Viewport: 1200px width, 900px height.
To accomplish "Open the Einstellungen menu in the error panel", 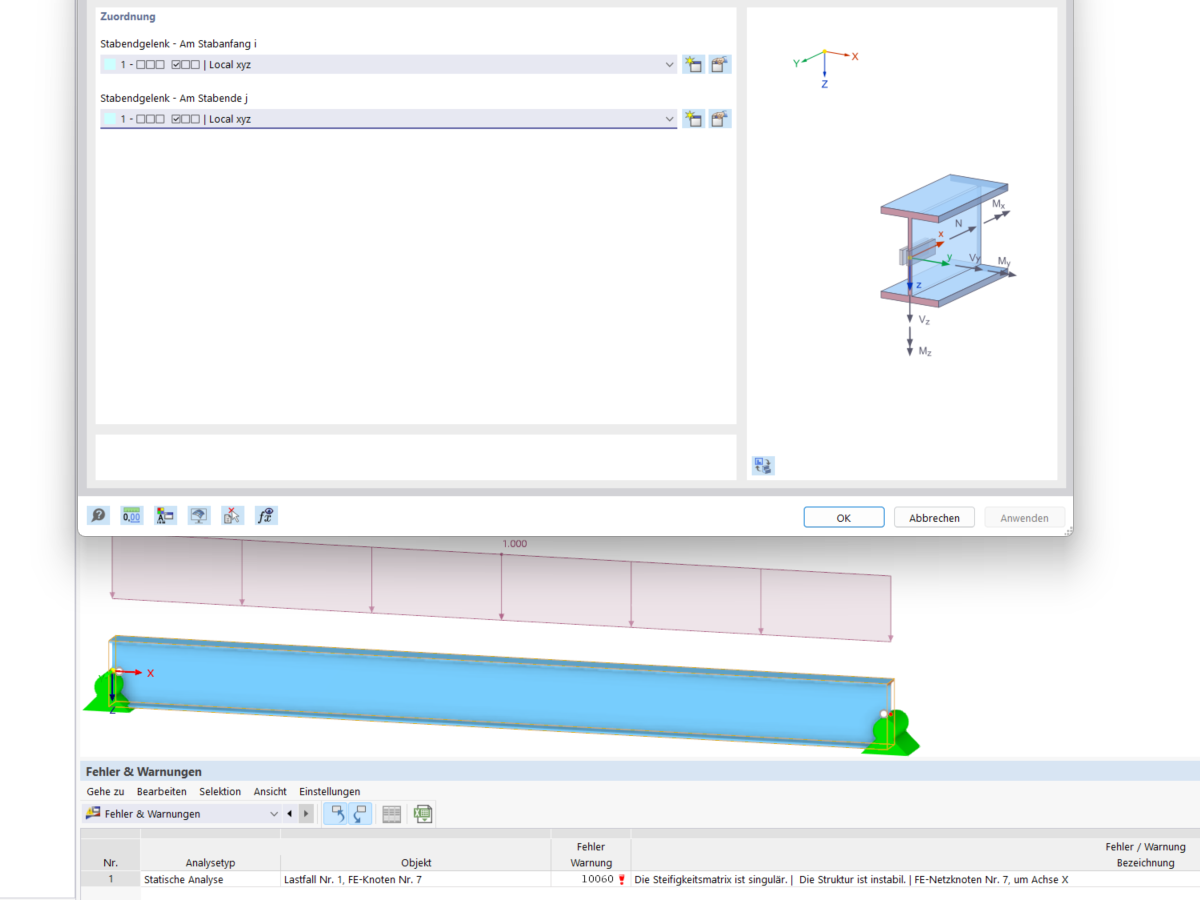I will (x=329, y=791).
